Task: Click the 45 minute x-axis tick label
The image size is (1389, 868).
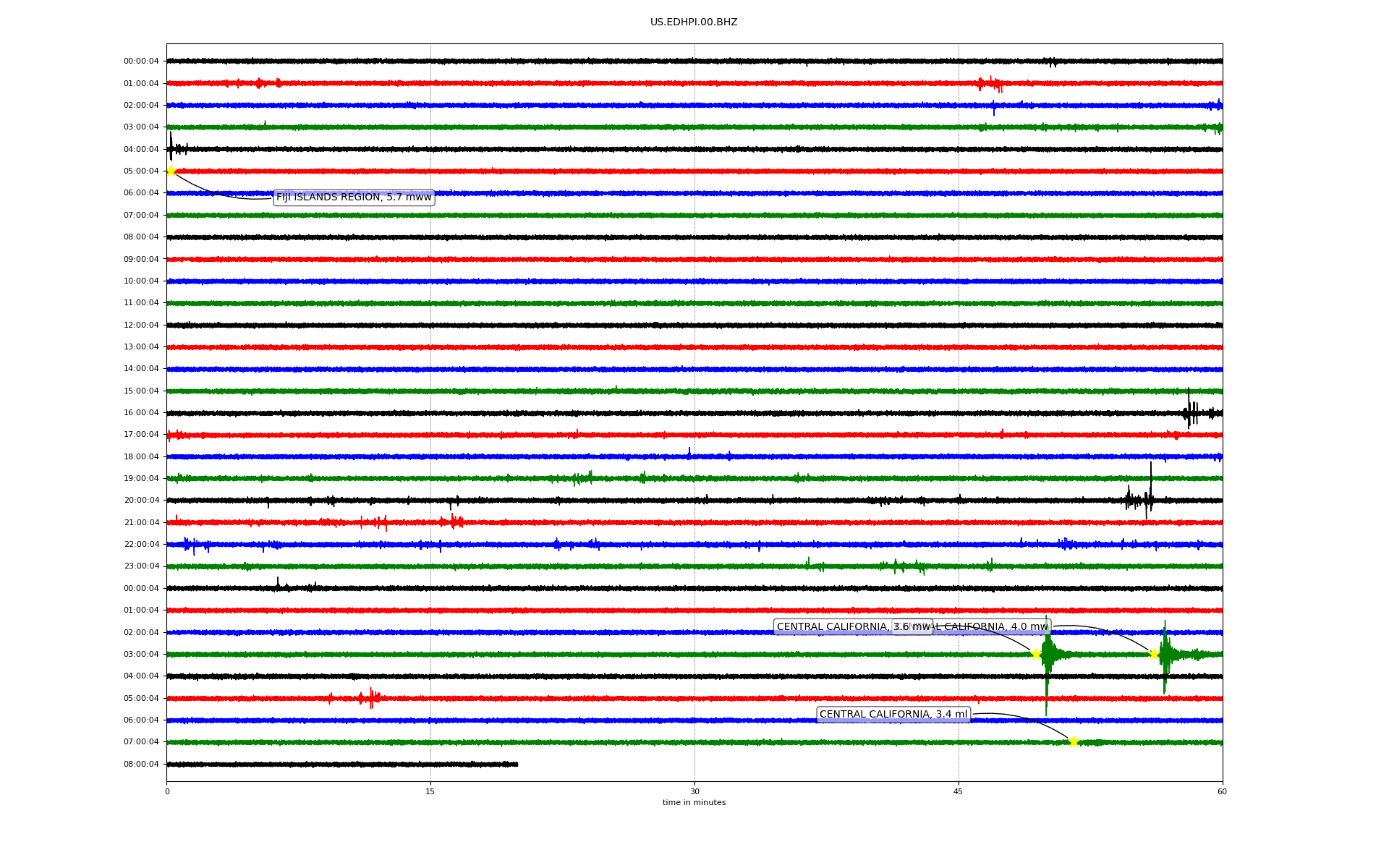Action: 959,791
